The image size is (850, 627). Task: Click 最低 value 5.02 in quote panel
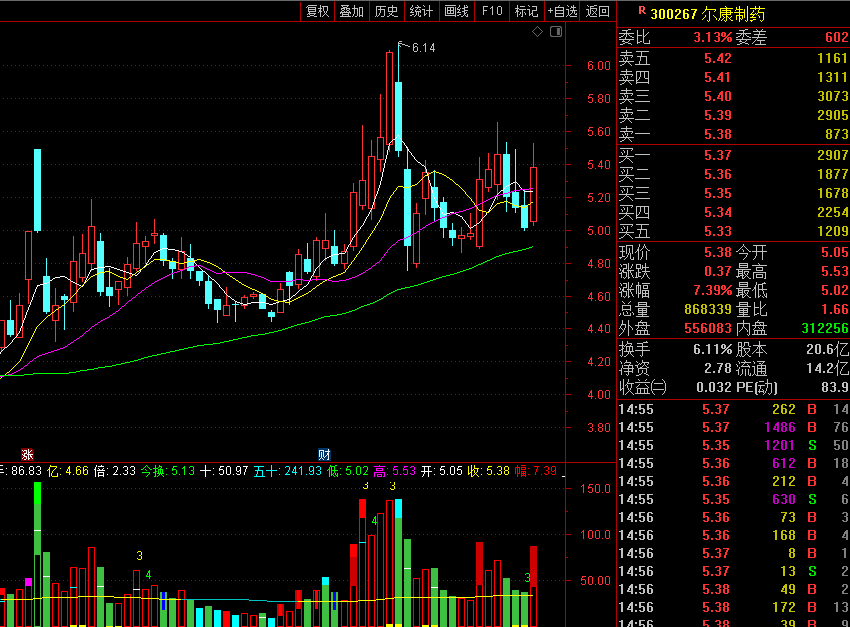pyautogui.click(x=835, y=290)
